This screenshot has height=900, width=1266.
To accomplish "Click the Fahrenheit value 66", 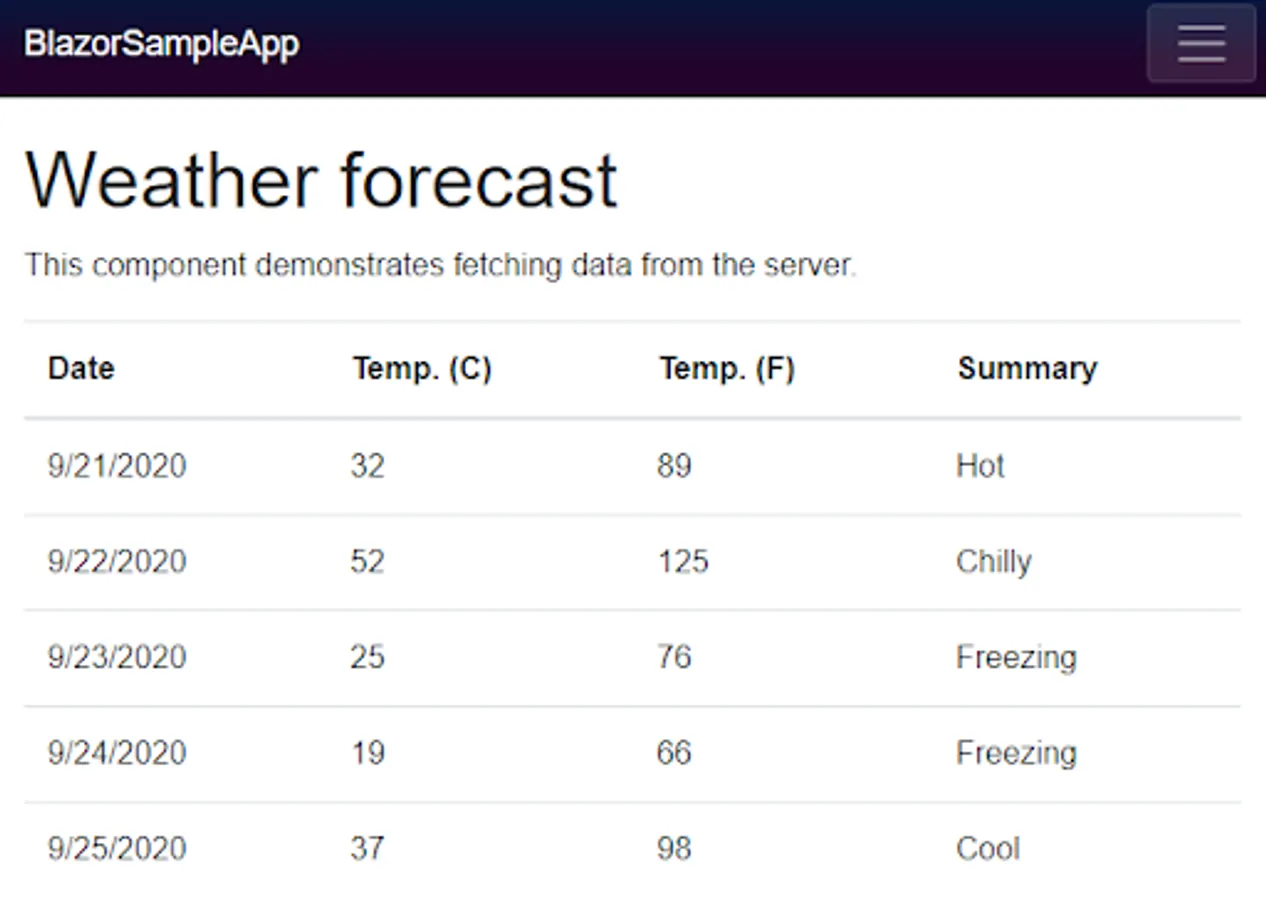I will point(673,753).
